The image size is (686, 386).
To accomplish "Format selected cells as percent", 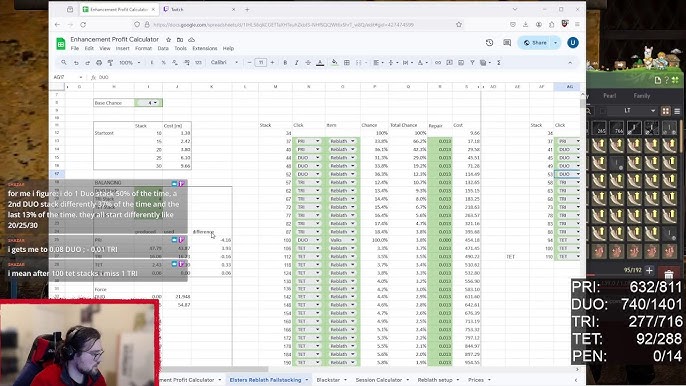I will [x=163, y=63].
